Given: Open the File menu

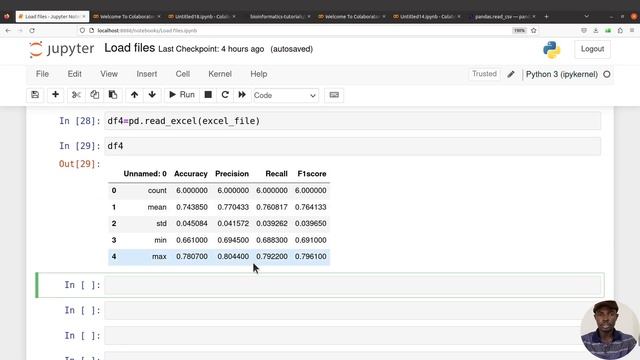Looking at the screenshot, I should 42,74.
